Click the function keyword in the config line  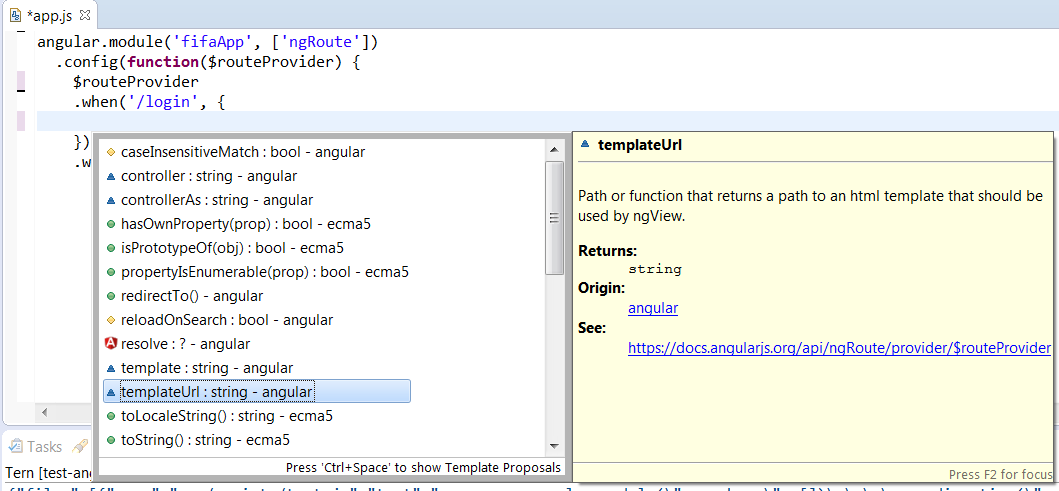click(x=163, y=63)
